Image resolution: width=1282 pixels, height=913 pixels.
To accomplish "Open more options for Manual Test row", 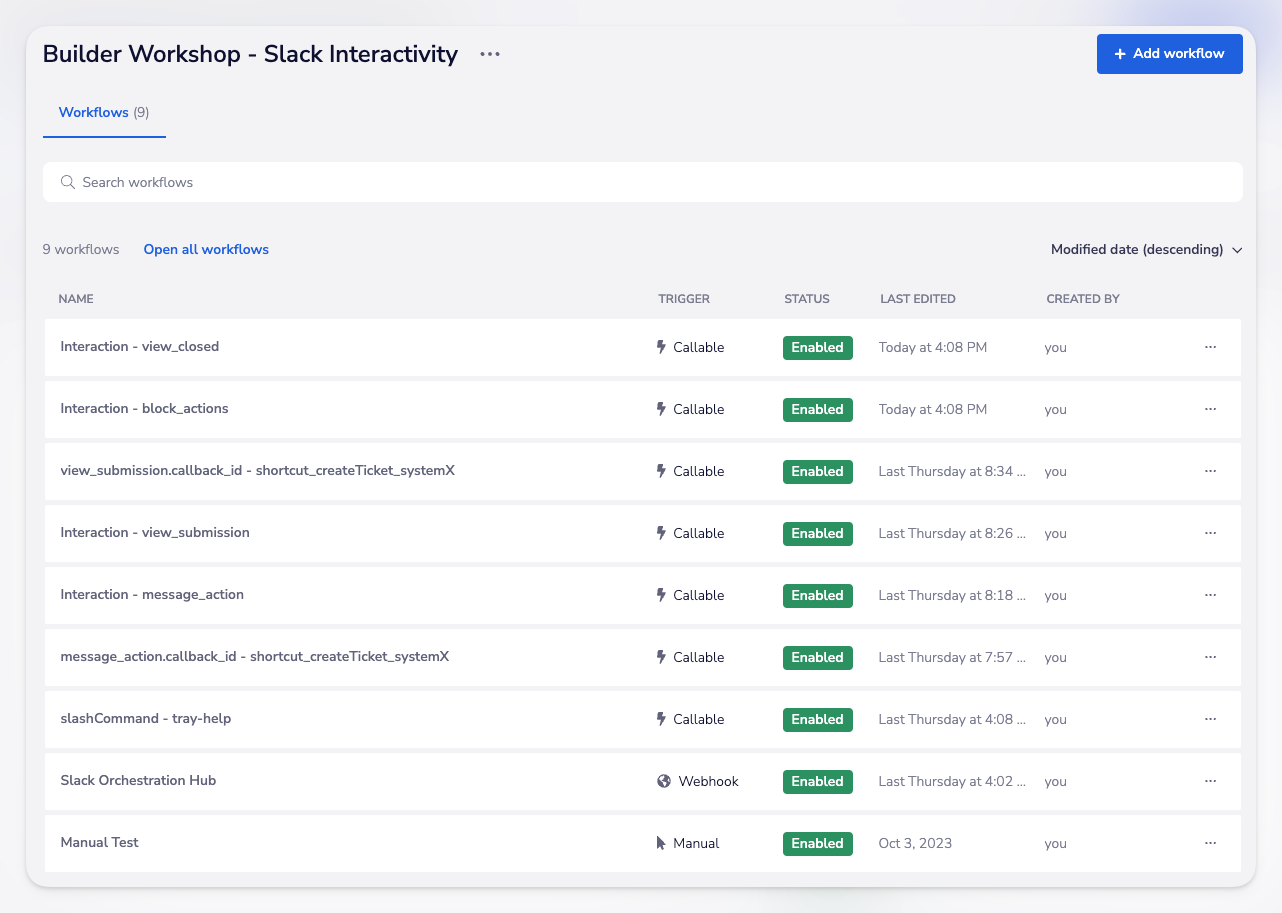I will click(1210, 843).
